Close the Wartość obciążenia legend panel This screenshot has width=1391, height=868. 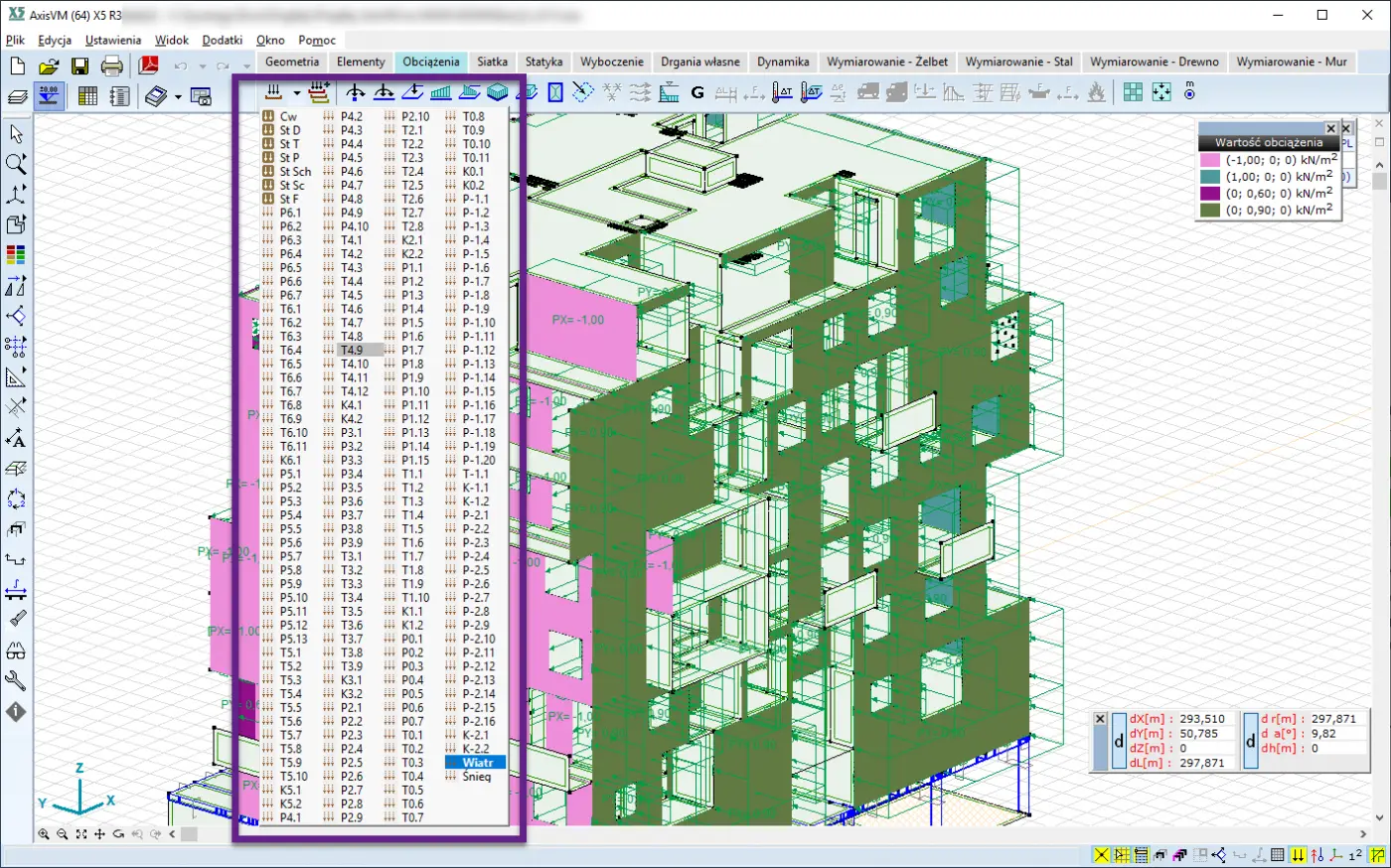pyautogui.click(x=1330, y=128)
